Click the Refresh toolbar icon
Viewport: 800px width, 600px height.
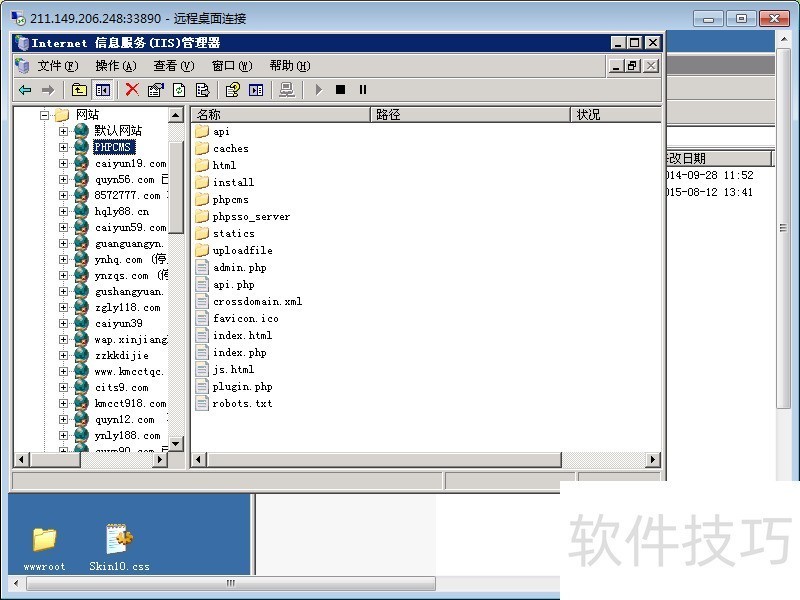tap(179, 90)
